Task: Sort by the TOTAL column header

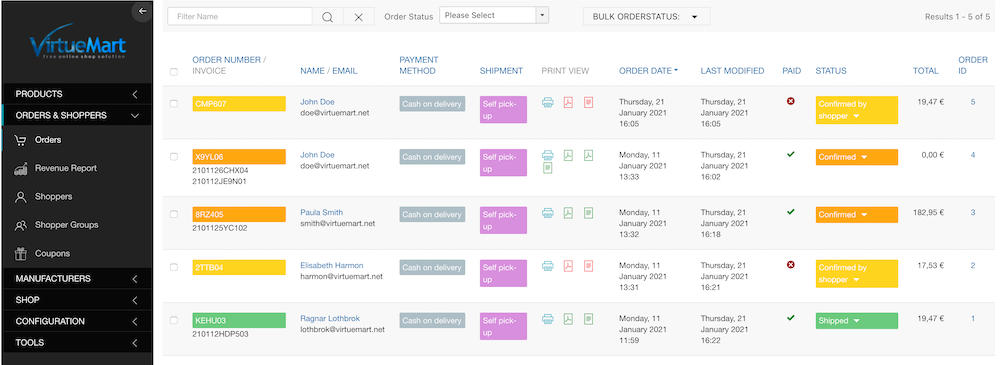Action: click(x=925, y=71)
